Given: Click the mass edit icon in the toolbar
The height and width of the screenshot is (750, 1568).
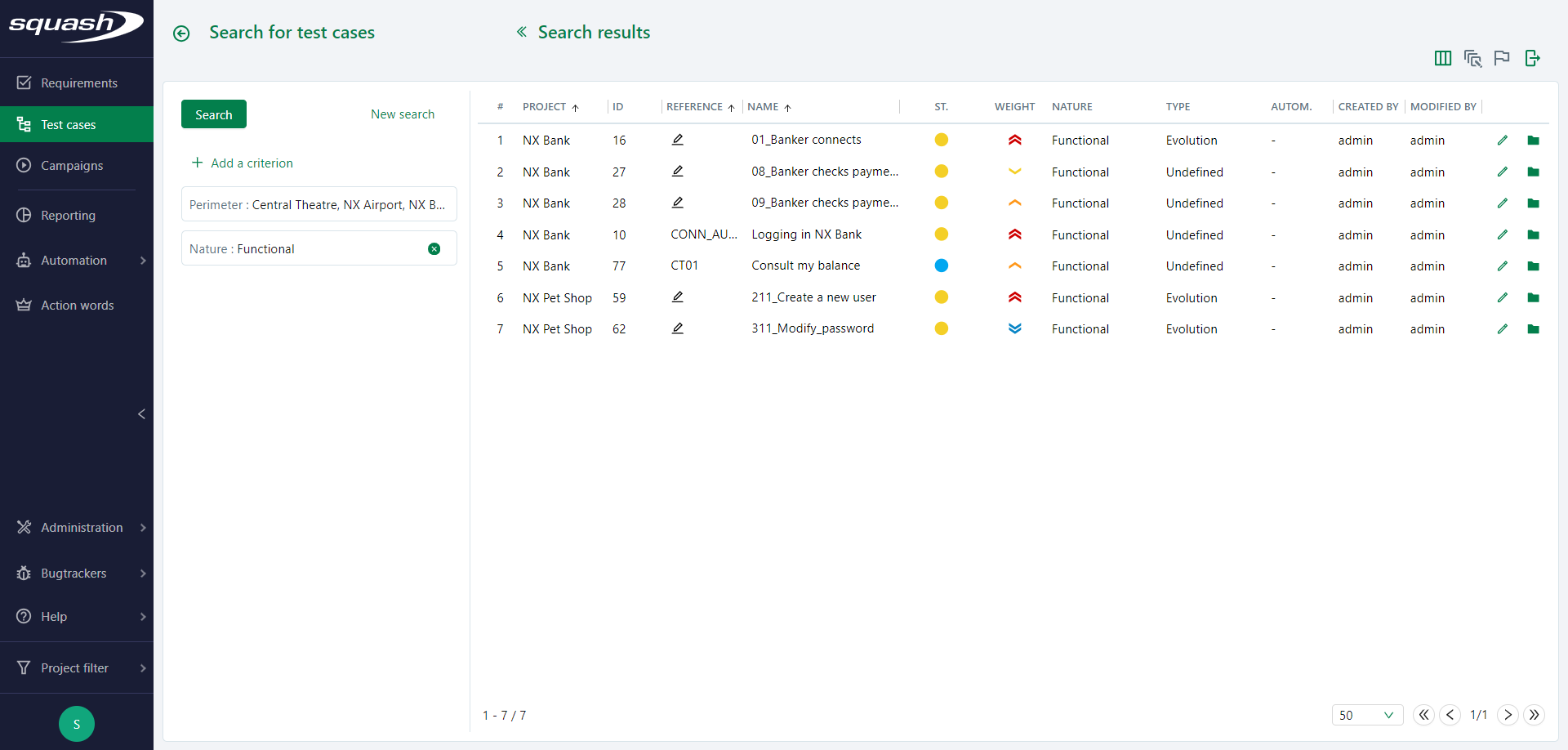Looking at the screenshot, I should pos(1473,58).
